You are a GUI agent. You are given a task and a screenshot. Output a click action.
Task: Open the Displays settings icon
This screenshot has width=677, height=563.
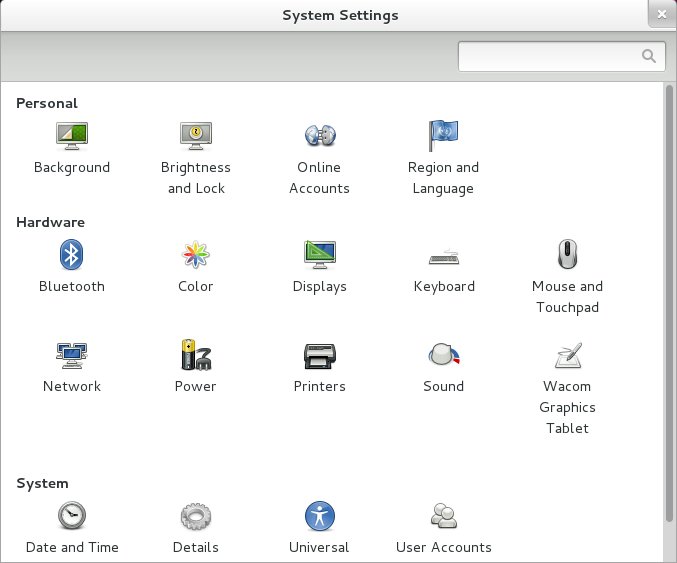point(320,254)
